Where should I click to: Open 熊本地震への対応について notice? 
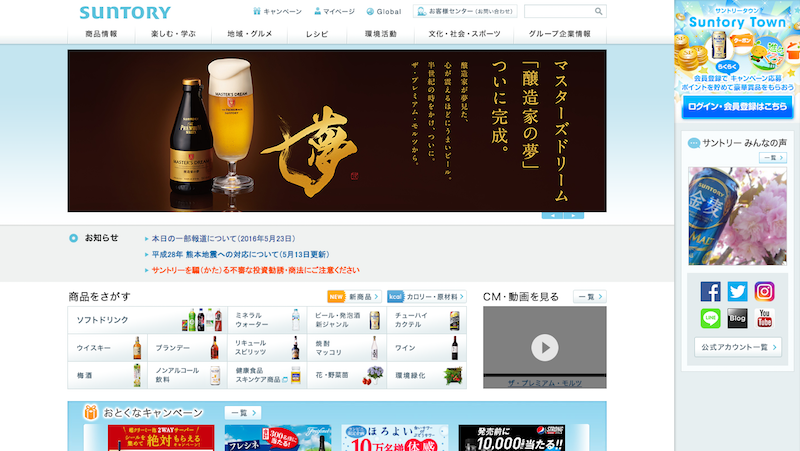[240, 254]
